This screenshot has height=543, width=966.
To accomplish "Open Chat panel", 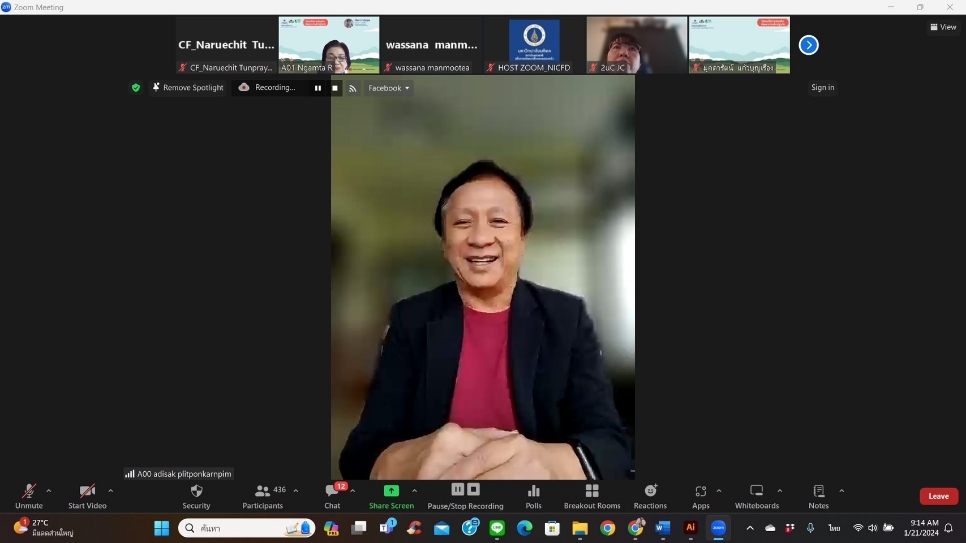I will (x=333, y=496).
